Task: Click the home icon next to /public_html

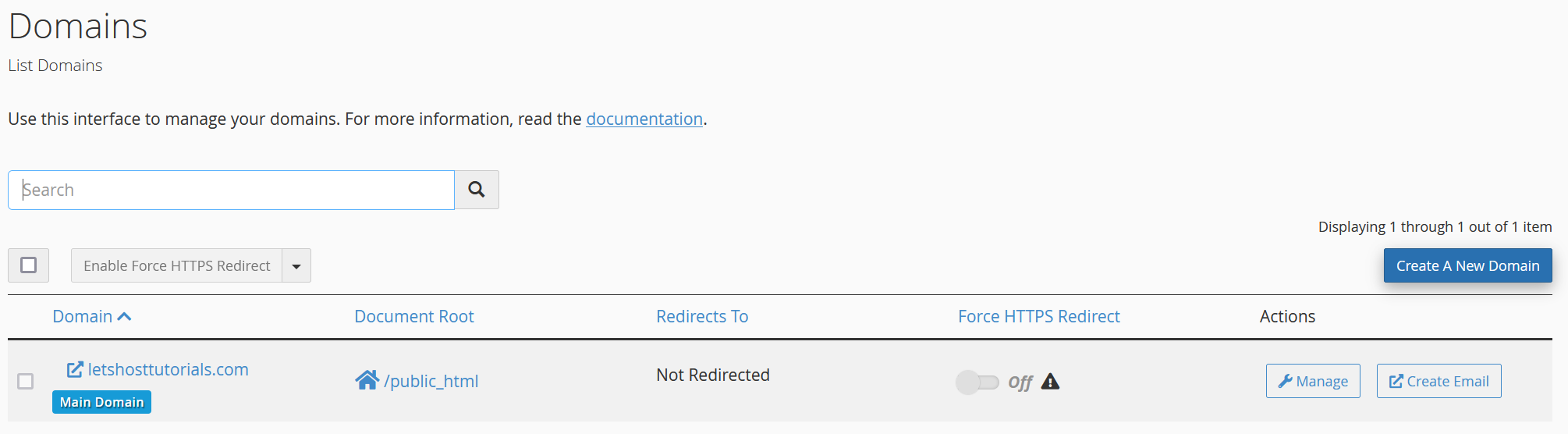Action: (367, 380)
